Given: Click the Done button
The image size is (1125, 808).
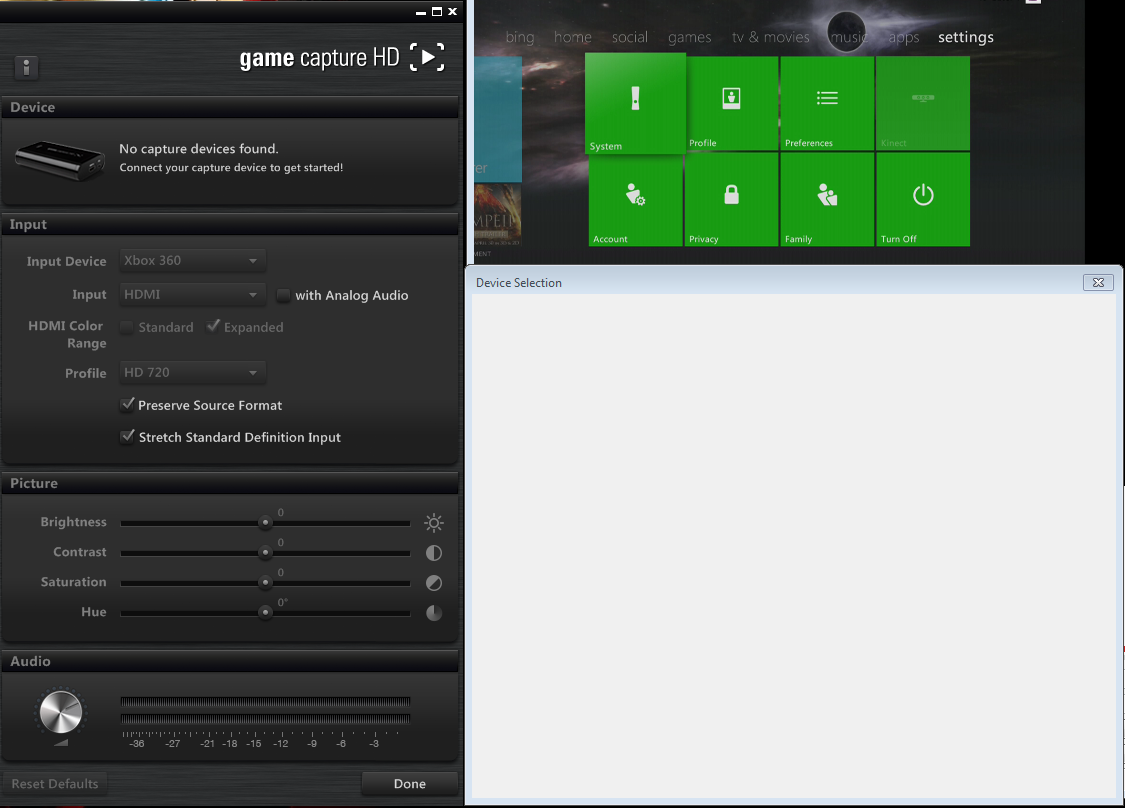Looking at the screenshot, I should click(x=410, y=784).
